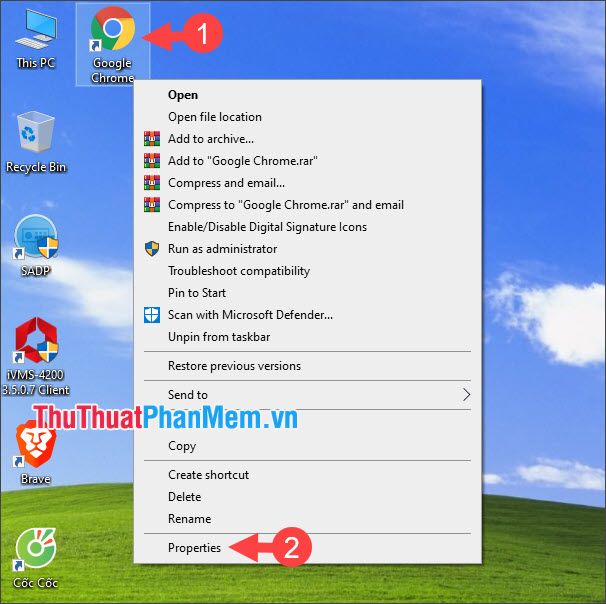Click Enable/Disable Digital Signature Icons
606x604 pixels.
[267, 227]
